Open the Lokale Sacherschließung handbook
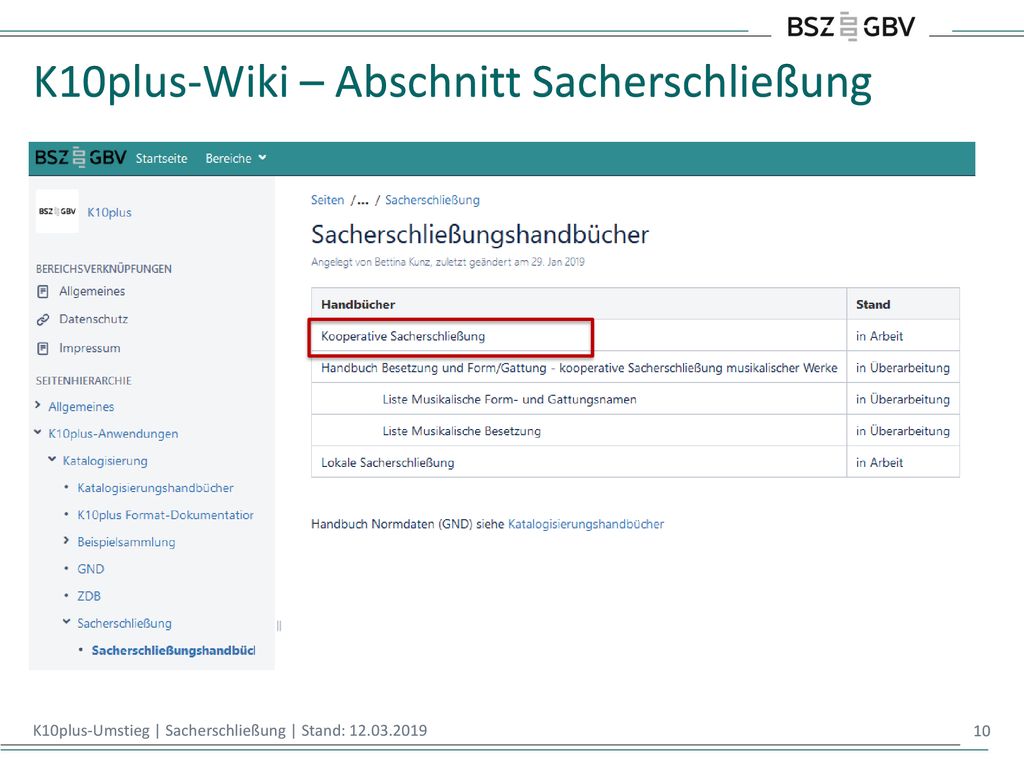The image size is (1024, 768). 387,462
